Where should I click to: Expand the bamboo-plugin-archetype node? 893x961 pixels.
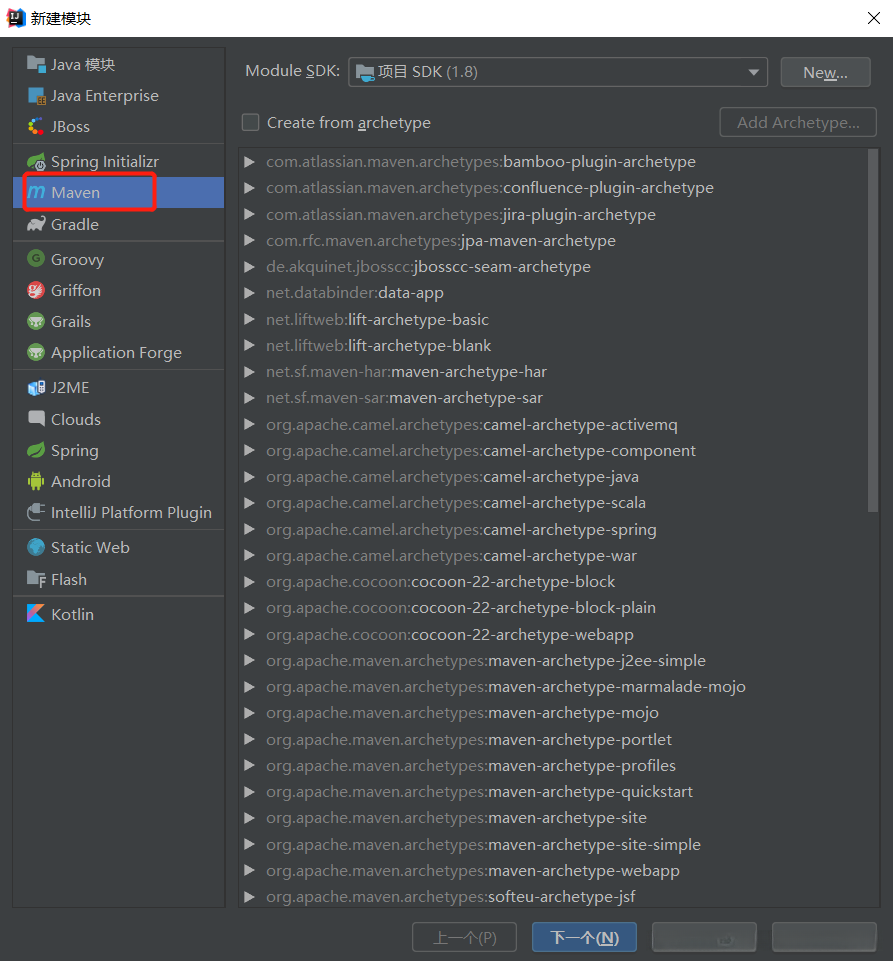(249, 162)
